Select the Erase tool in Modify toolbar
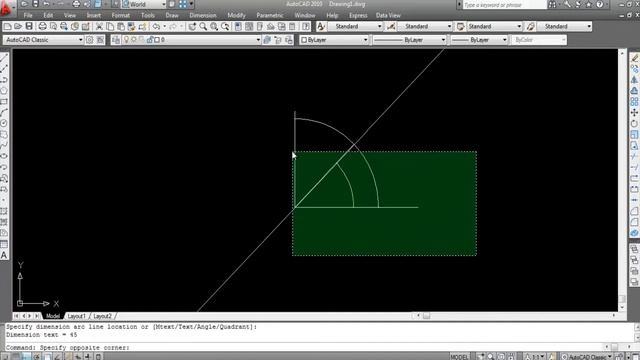 [634, 58]
